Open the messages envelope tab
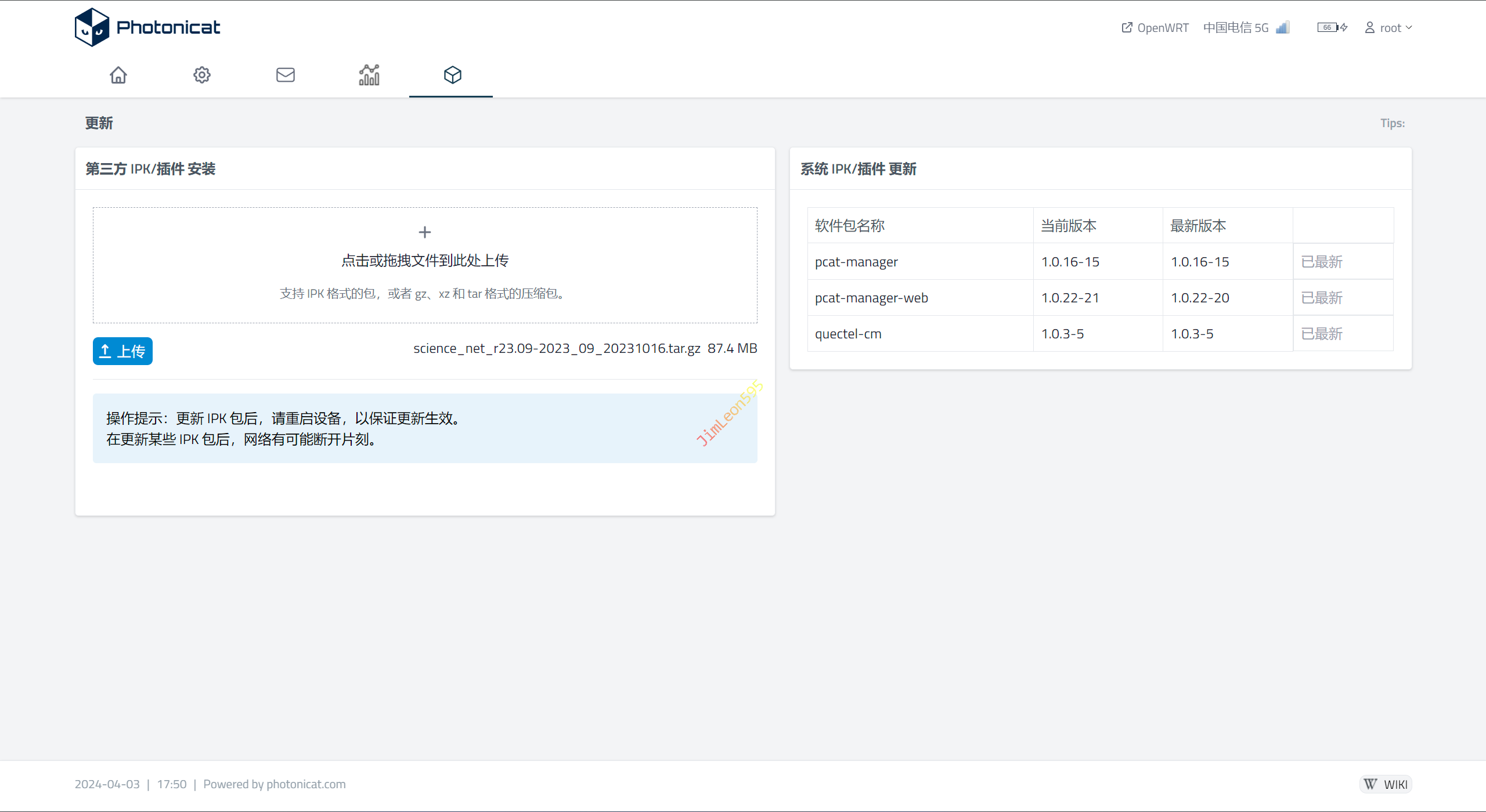Screen dimensions: 1486x812 point(286,75)
